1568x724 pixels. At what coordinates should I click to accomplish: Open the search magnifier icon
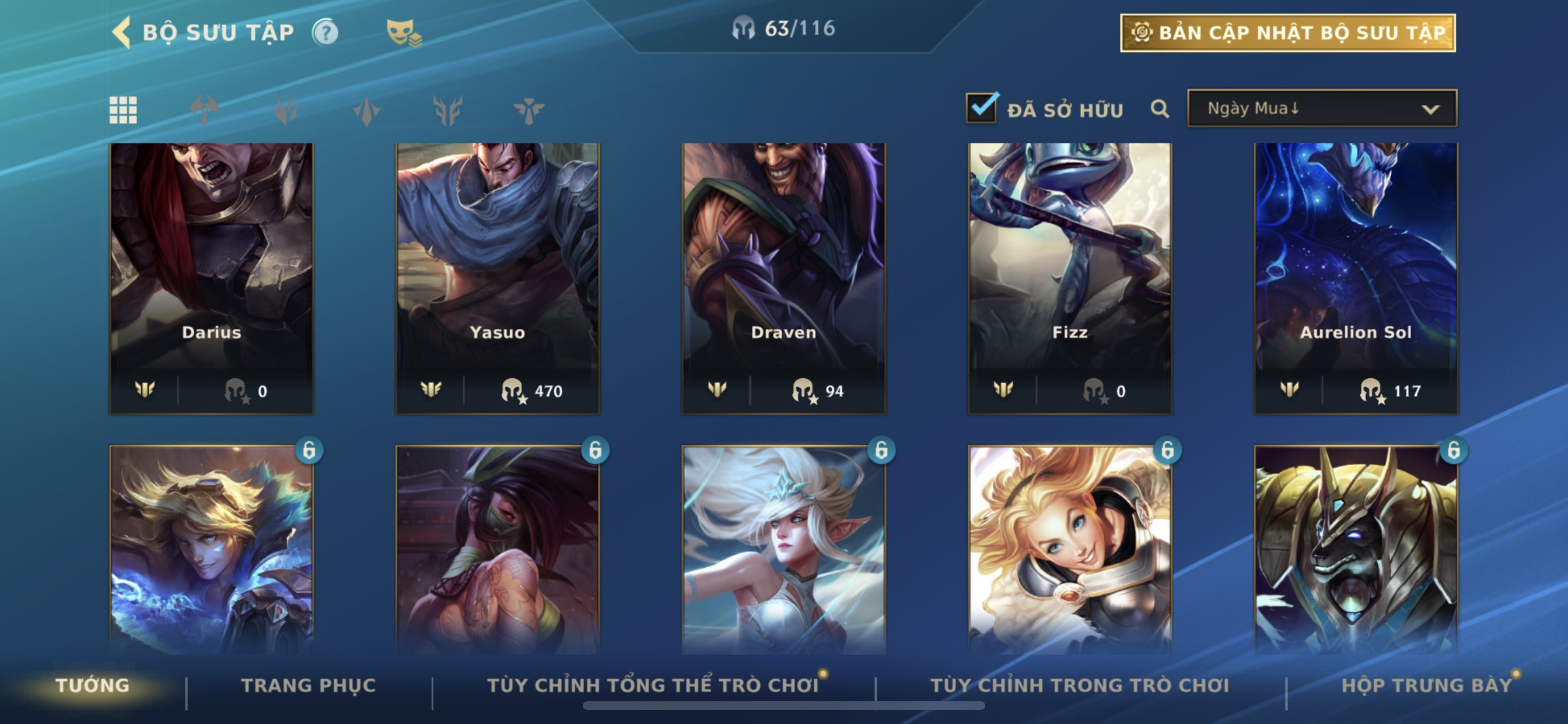coord(1160,109)
